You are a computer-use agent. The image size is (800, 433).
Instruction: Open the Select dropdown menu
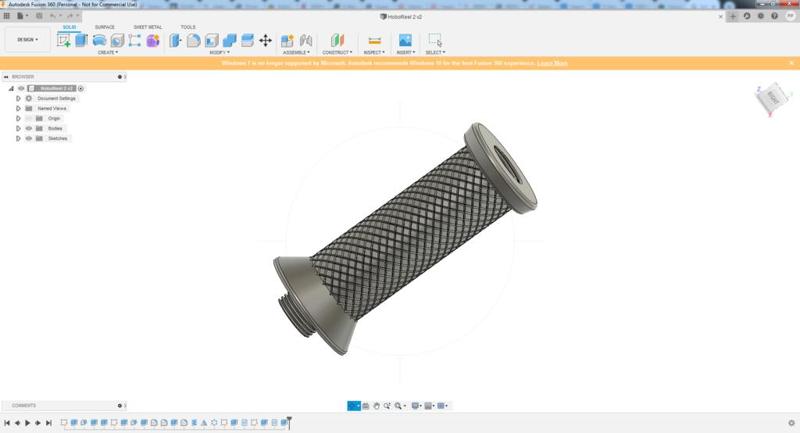point(435,53)
